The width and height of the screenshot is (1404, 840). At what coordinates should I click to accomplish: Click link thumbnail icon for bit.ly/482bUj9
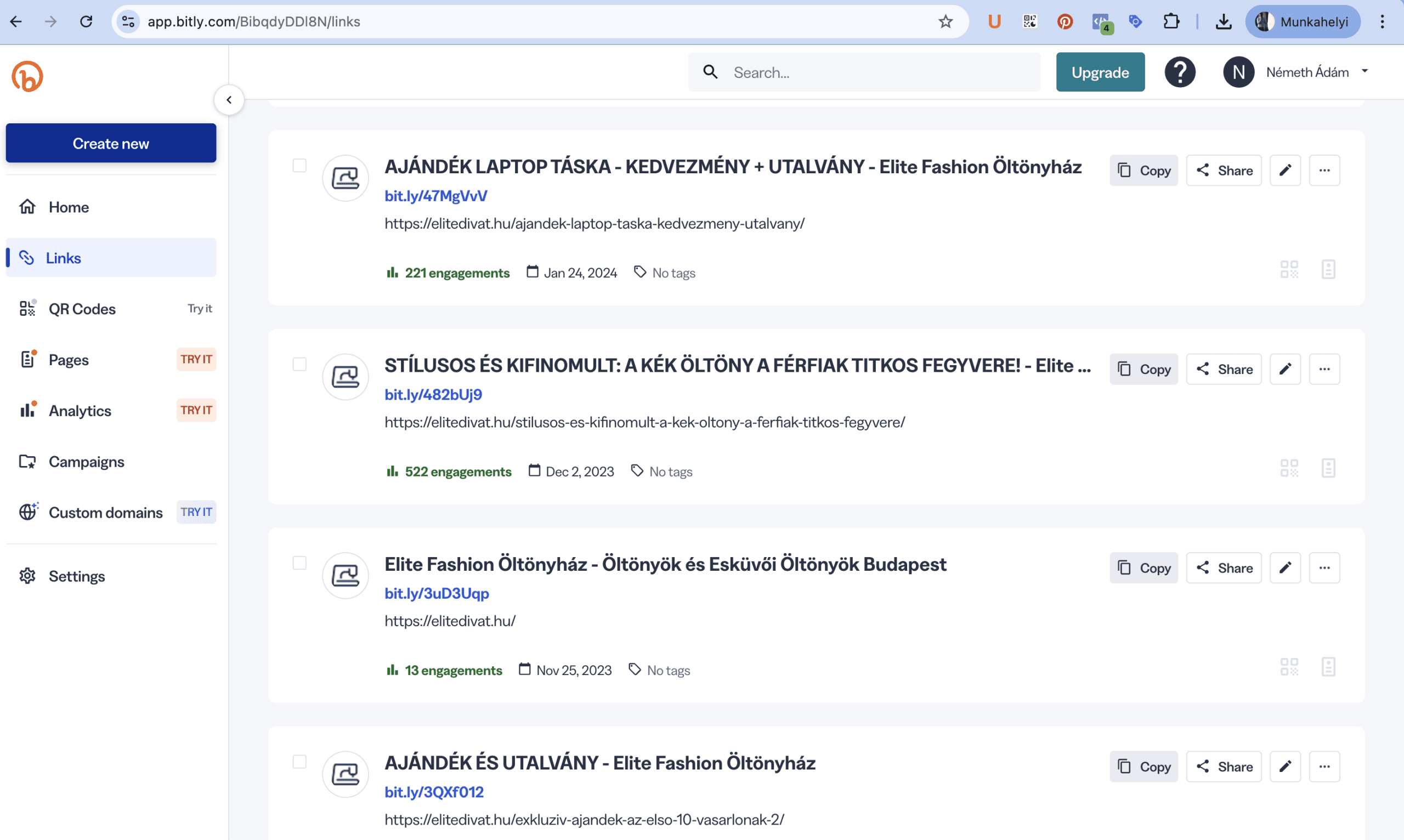(346, 377)
